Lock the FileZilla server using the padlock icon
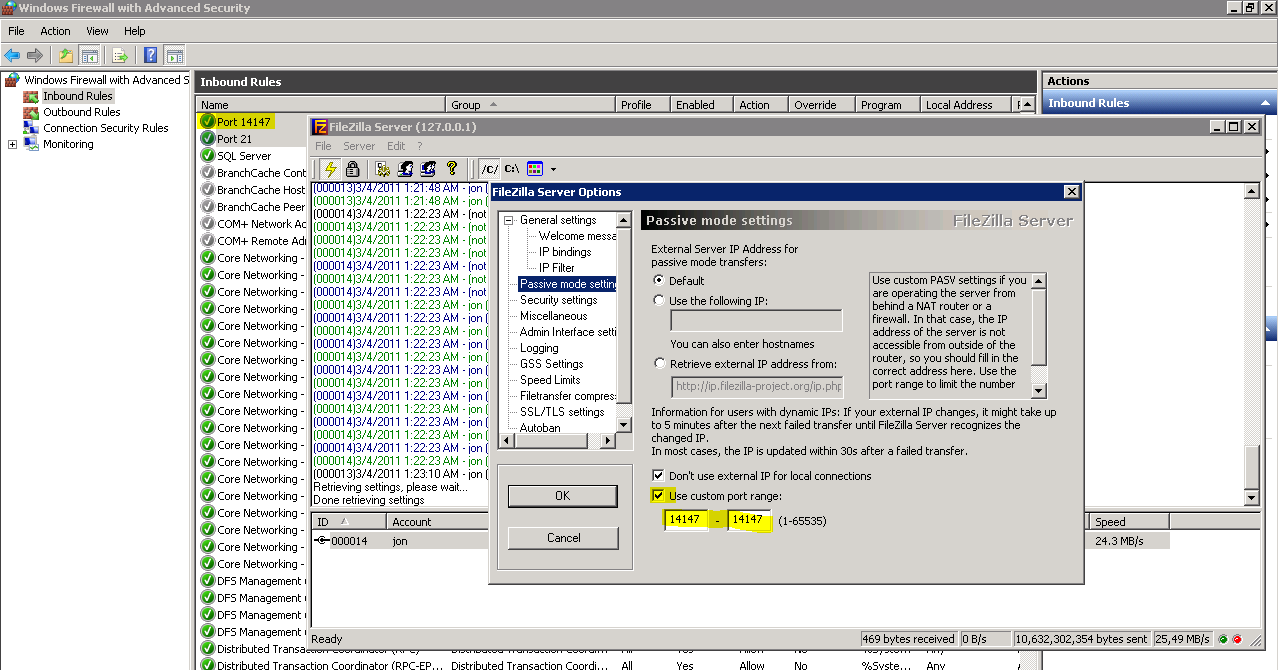This screenshot has height=670, width=1278. click(352, 168)
